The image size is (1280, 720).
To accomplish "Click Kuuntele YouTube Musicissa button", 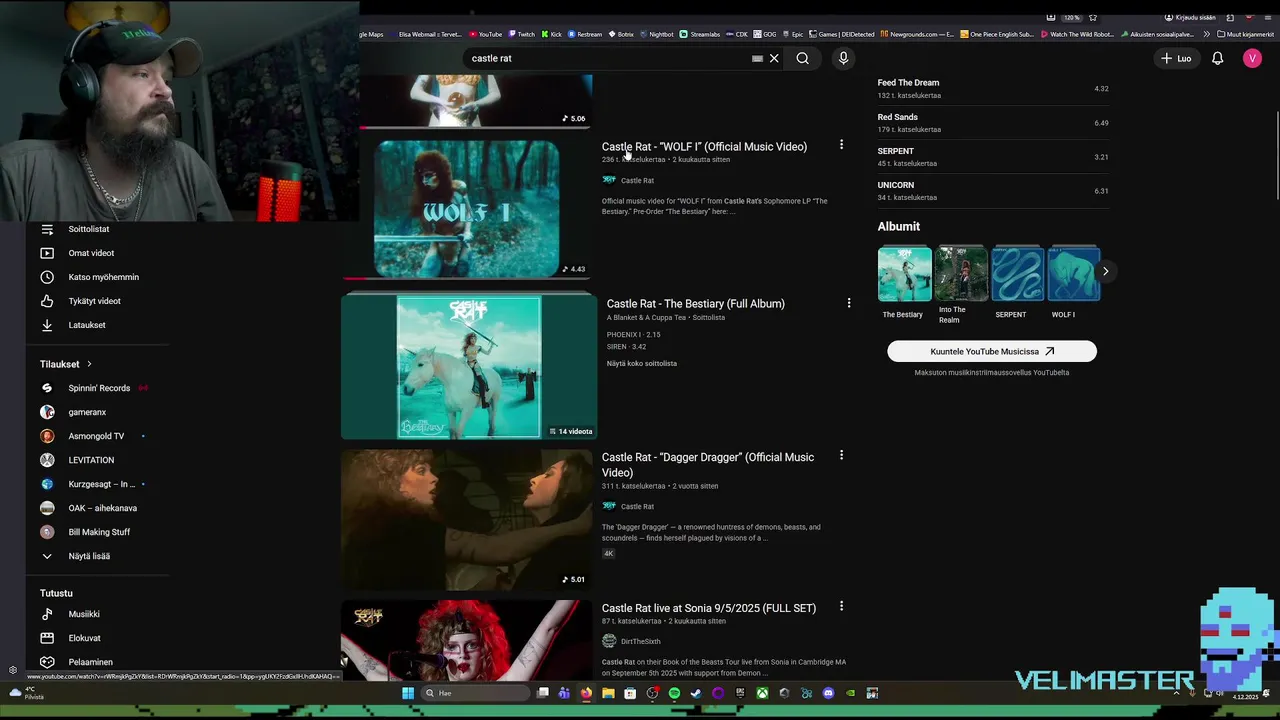I will click(x=992, y=351).
